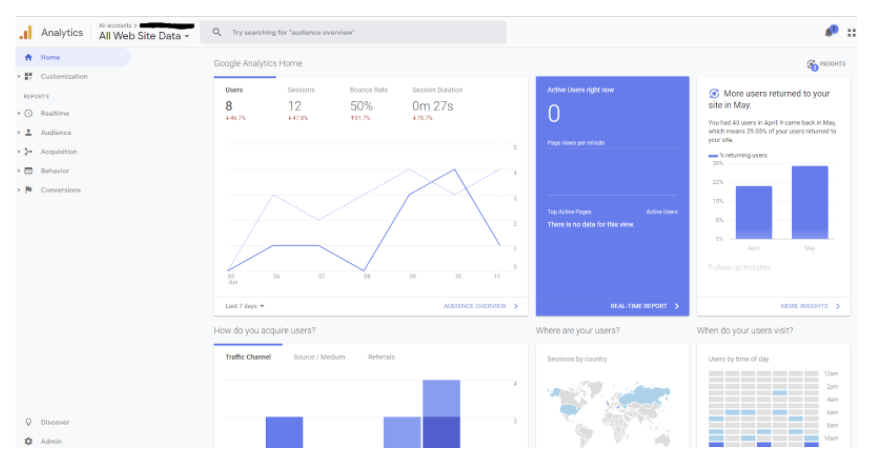Open the More Insights link

pos(804,306)
